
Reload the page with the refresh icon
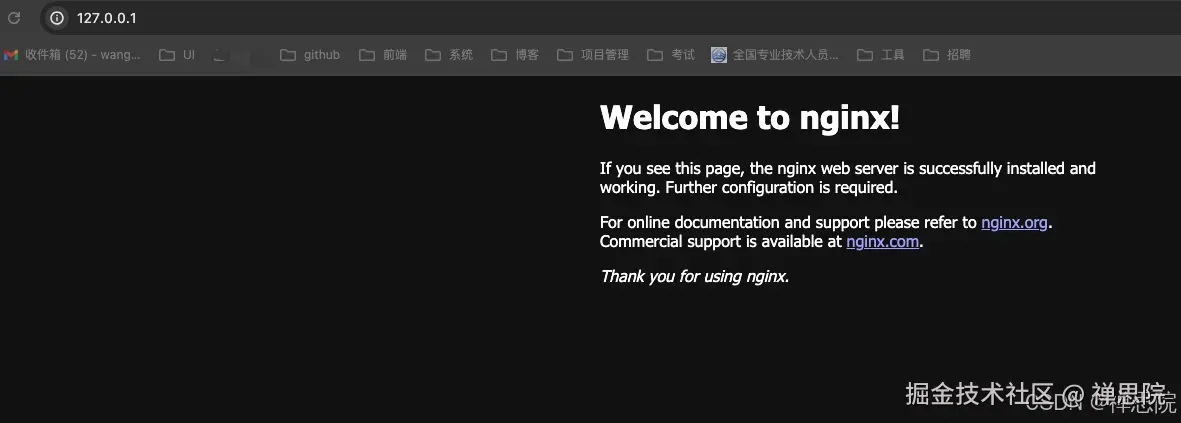(x=14, y=17)
